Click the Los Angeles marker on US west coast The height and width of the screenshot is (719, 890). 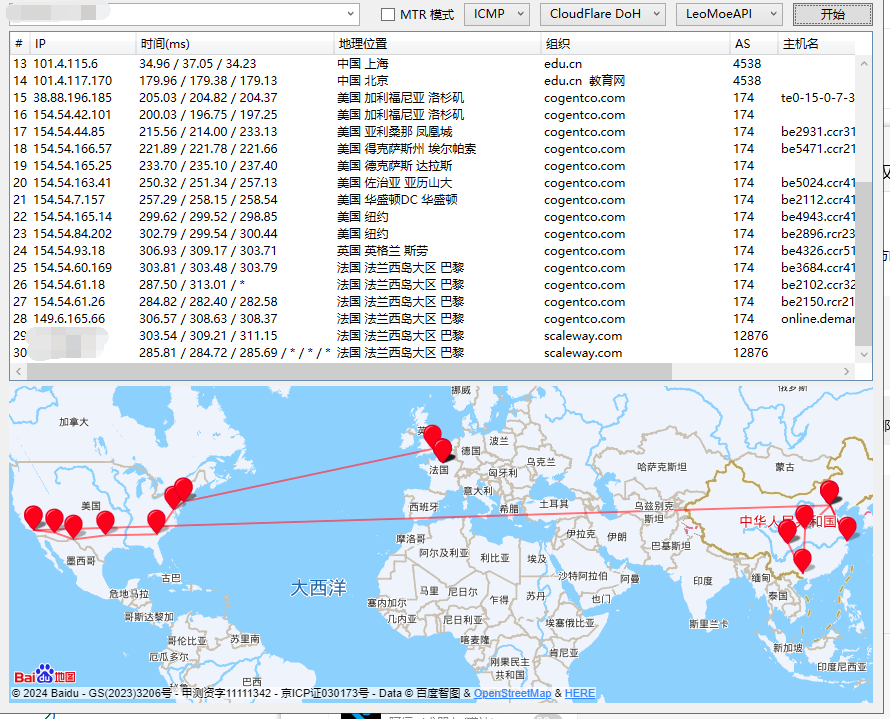(33, 515)
